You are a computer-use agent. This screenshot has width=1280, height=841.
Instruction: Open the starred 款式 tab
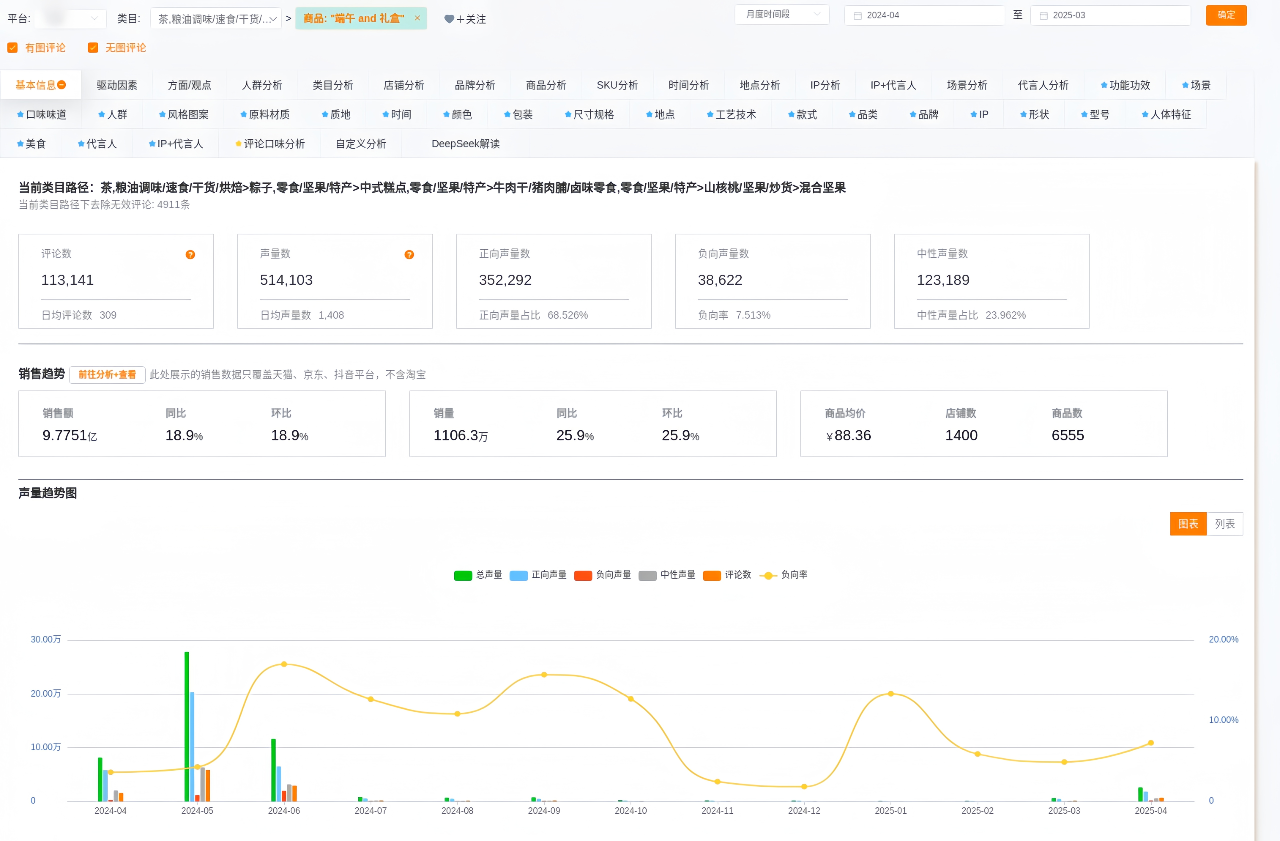coord(802,114)
